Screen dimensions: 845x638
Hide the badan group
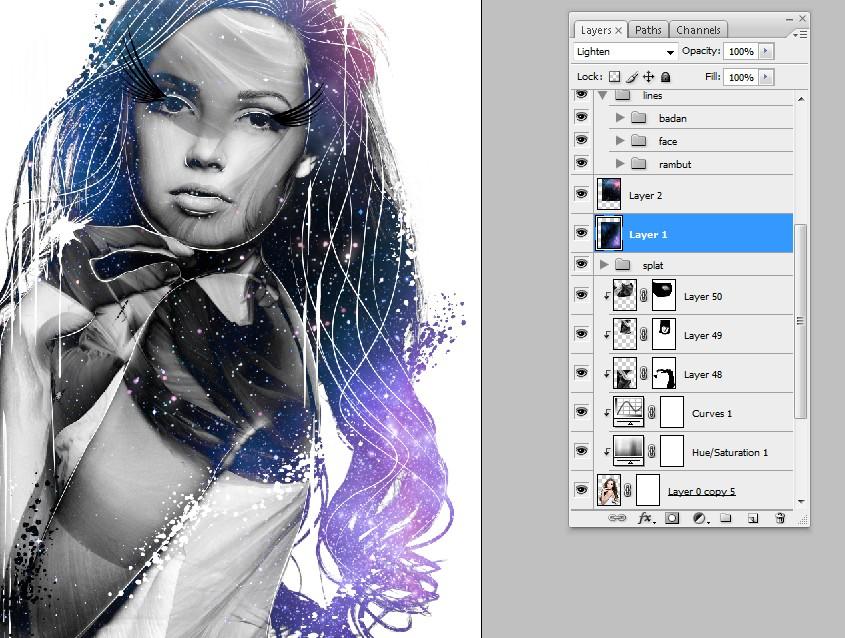pos(581,117)
